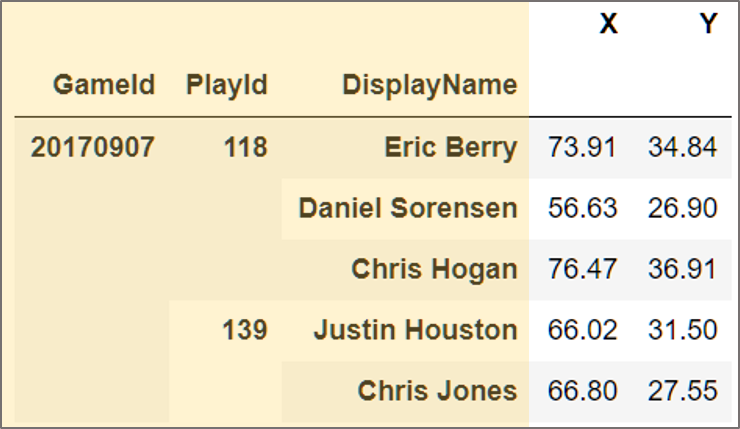Click X value 73.91
740x429 pixels.
pyautogui.click(x=582, y=147)
